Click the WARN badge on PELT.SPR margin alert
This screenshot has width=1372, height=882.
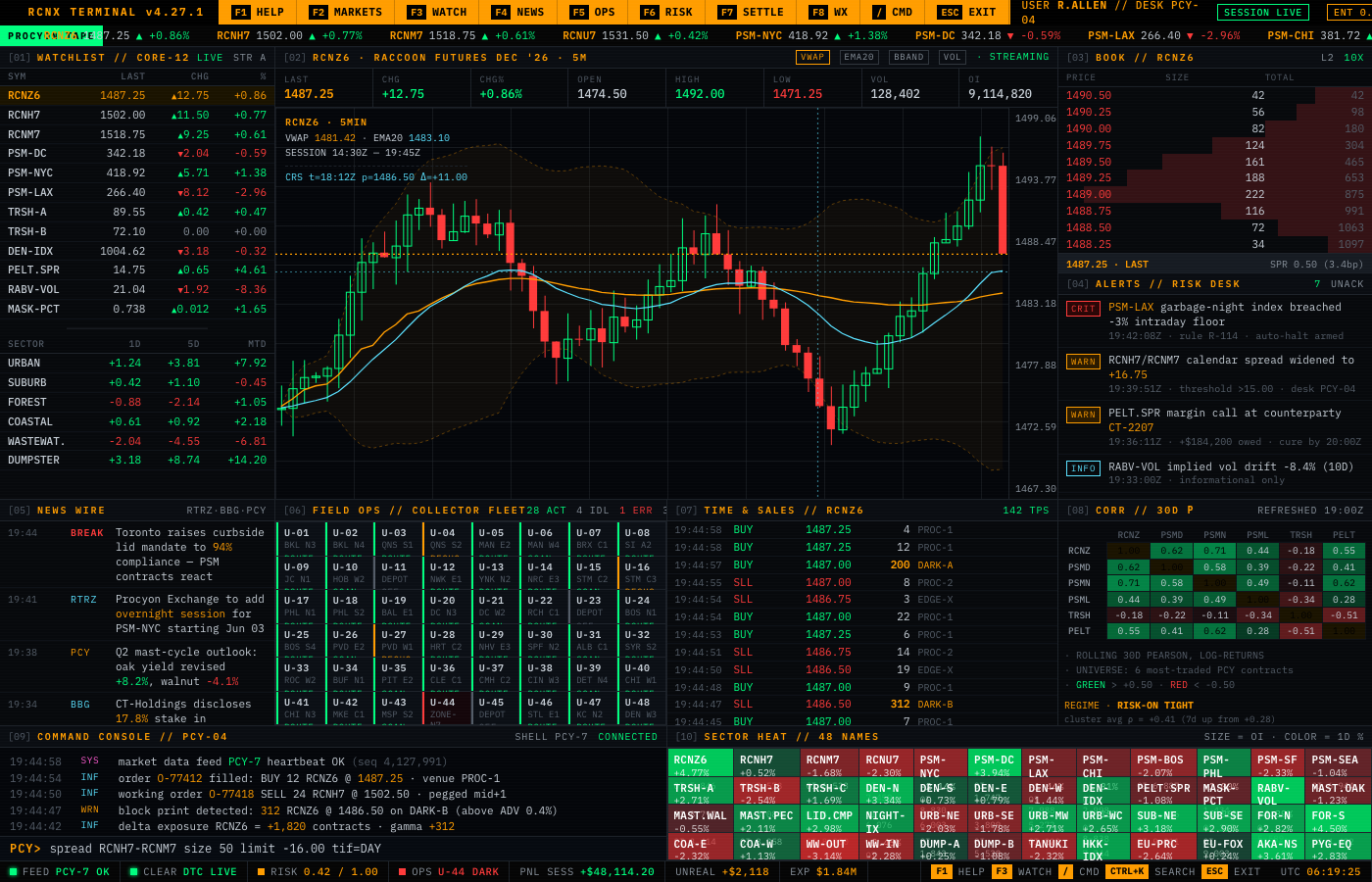coord(1083,415)
